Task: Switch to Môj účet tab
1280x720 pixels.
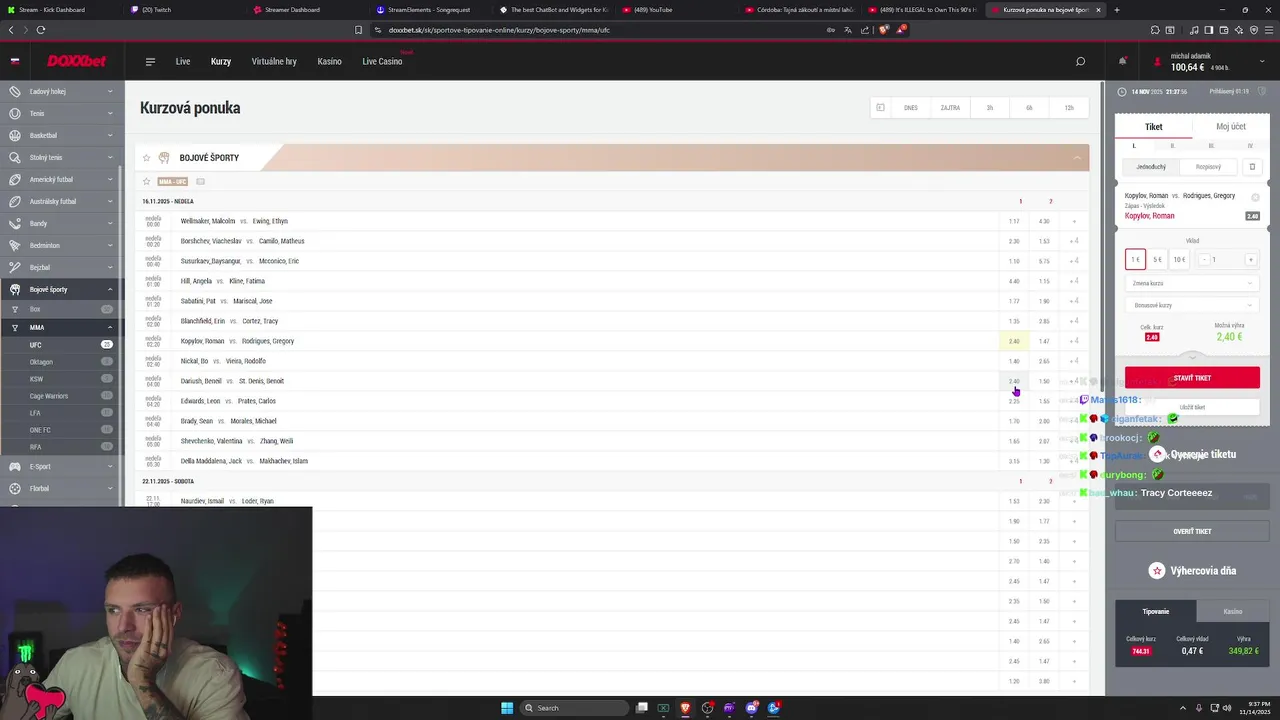Action: tap(1231, 127)
